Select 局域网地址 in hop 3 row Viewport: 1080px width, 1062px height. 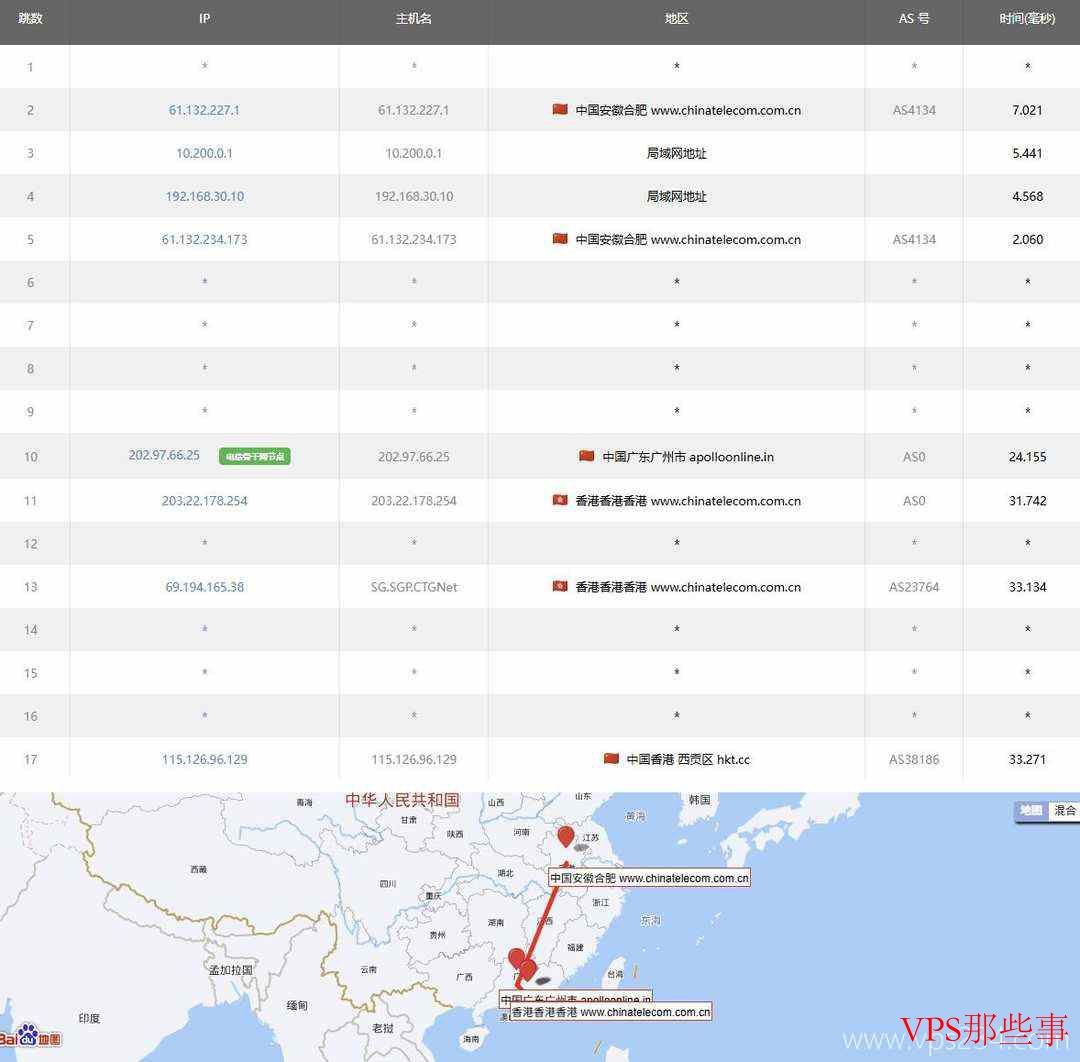(676, 153)
